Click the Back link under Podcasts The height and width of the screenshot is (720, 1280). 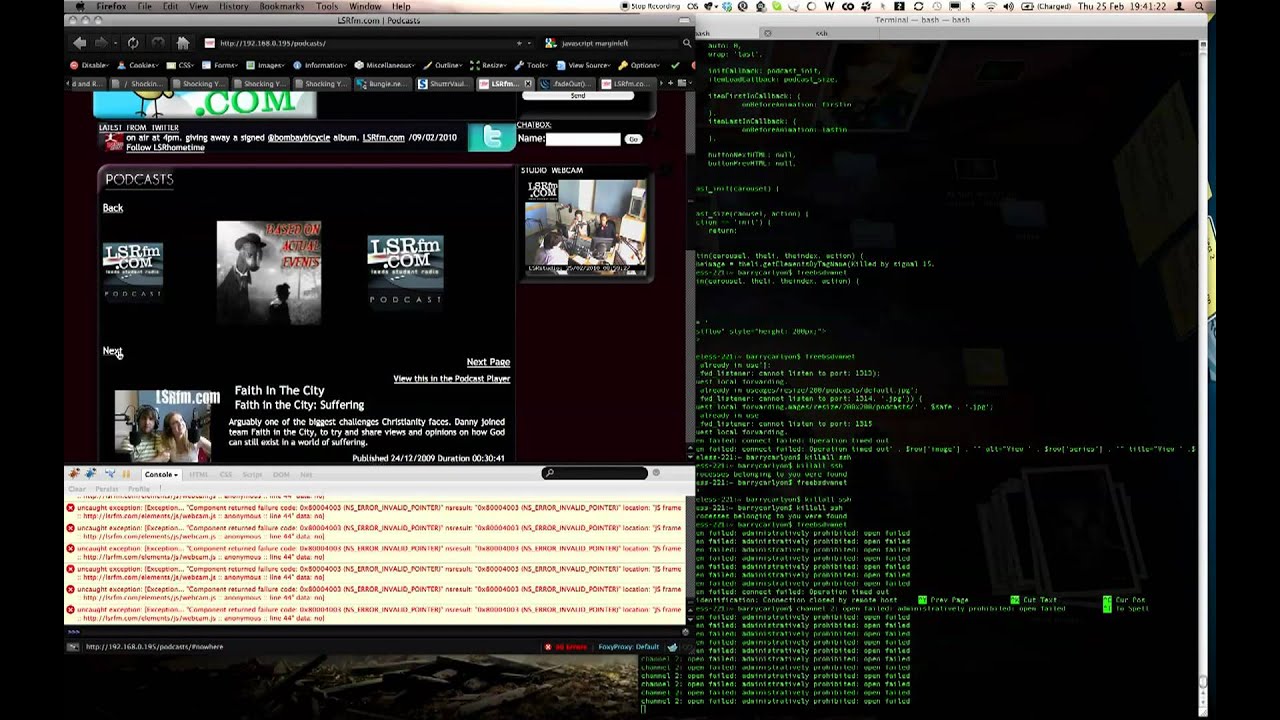click(x=113, y=208)
